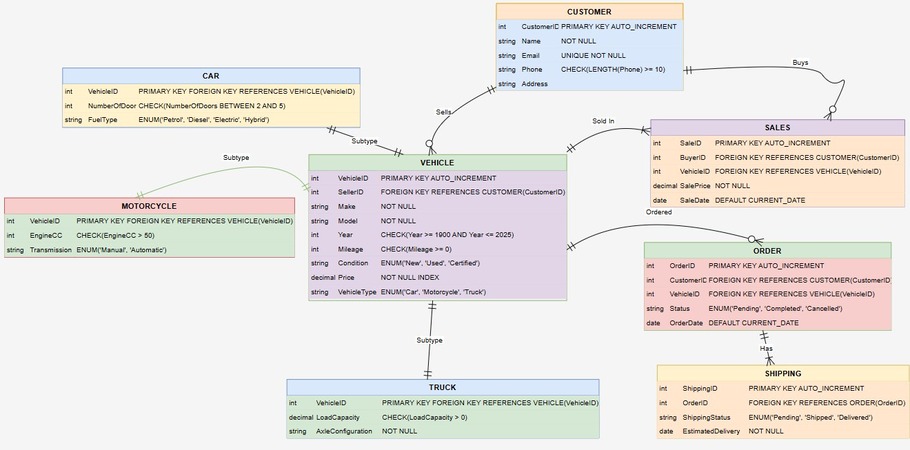Click the EstimatedDelivery row in SHIPPING
The width and height of the screenshot is (910, 450).
(782, 431)
